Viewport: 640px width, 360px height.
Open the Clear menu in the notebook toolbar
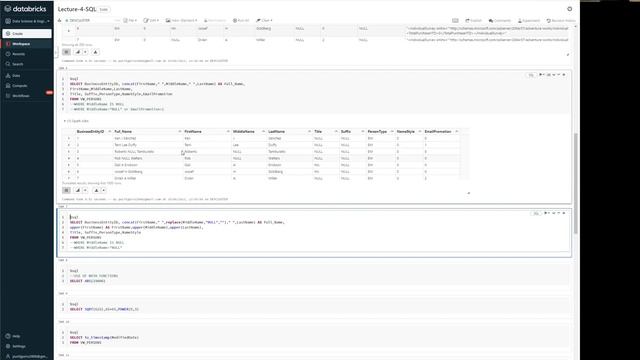[x=264, y=20]
